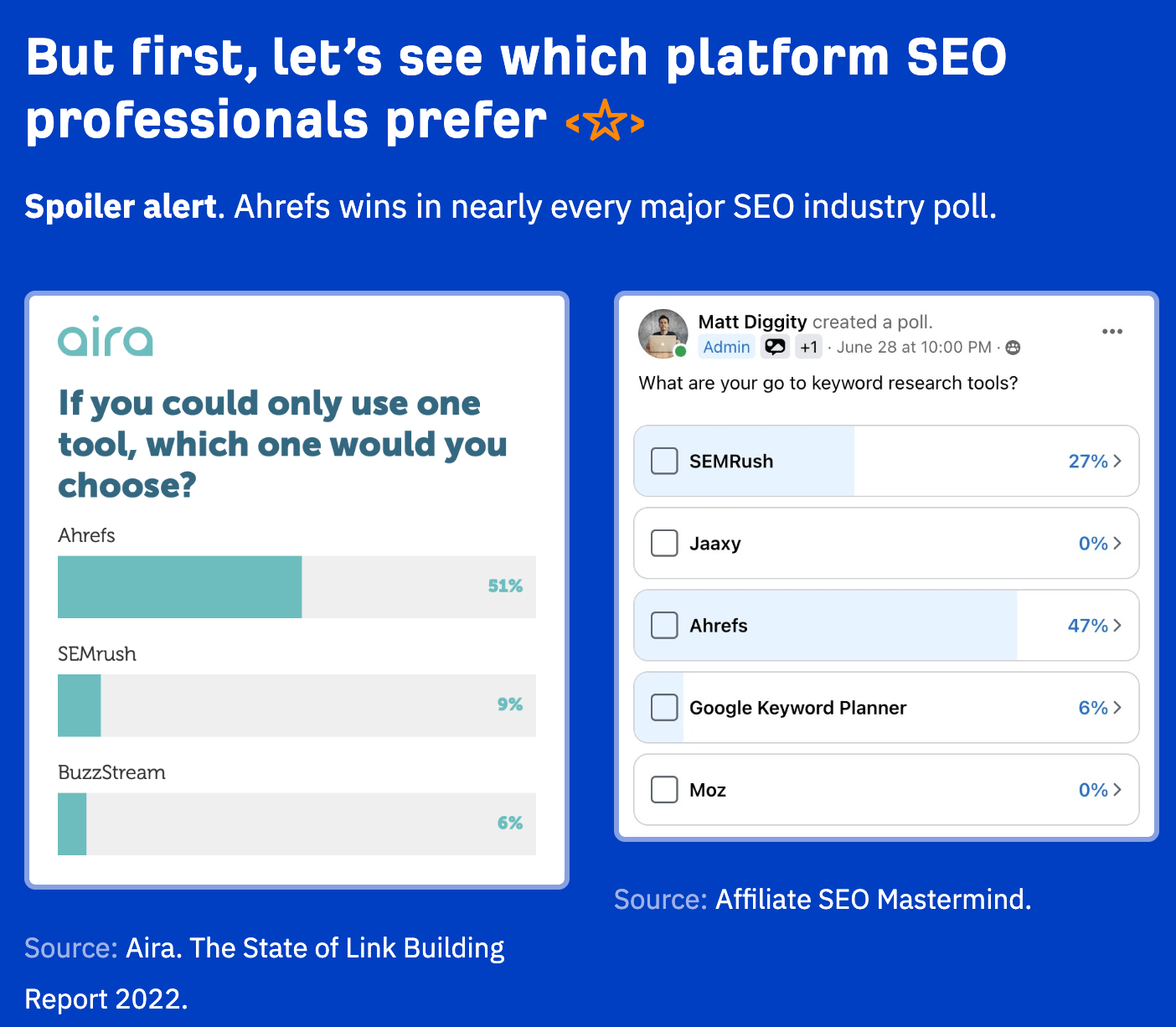Click the +1 badge

tap(807, 346)
